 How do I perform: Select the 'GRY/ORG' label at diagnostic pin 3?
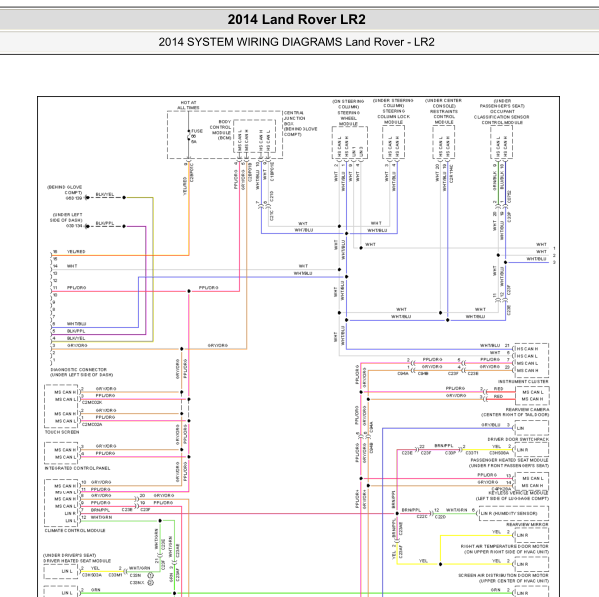(77, 345)
